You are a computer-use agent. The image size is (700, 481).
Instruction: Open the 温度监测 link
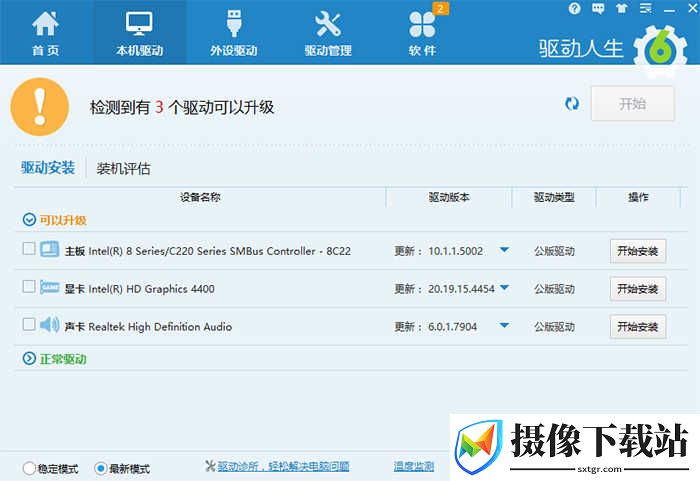[x=414, y=467]
